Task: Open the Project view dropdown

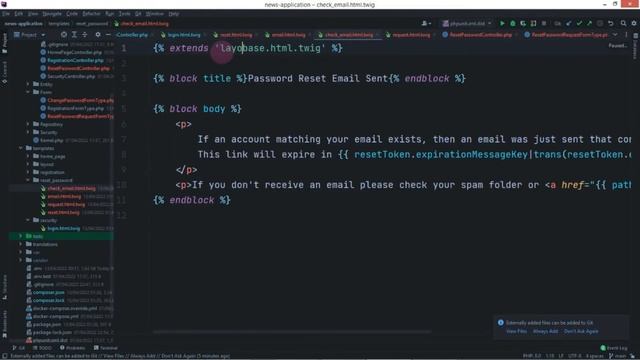Action: (x=29, y=35)
